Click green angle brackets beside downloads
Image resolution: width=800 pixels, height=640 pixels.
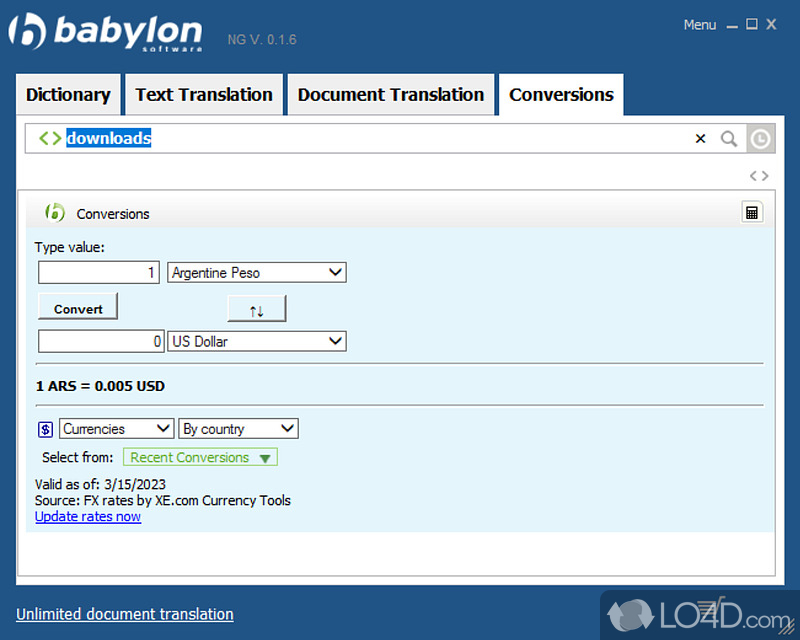click(x=50, y=138)
